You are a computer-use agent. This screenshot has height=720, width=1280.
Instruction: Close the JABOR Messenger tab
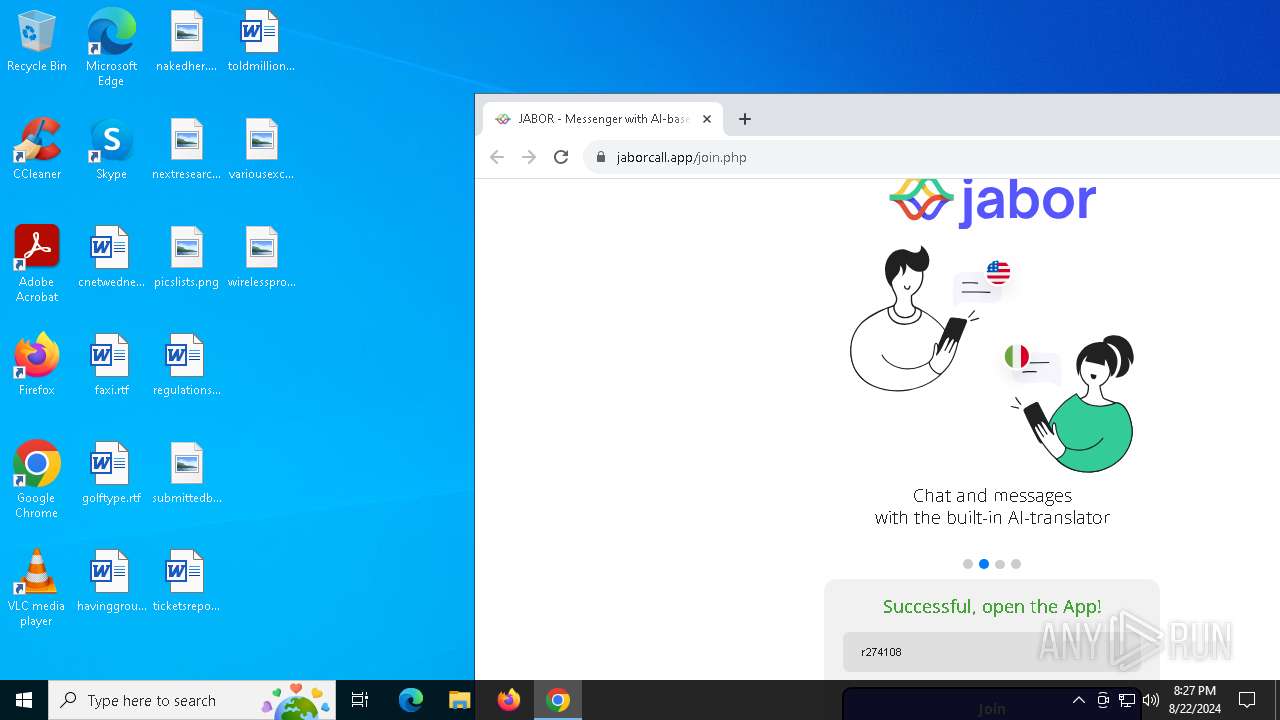click(x=707, y=119)
